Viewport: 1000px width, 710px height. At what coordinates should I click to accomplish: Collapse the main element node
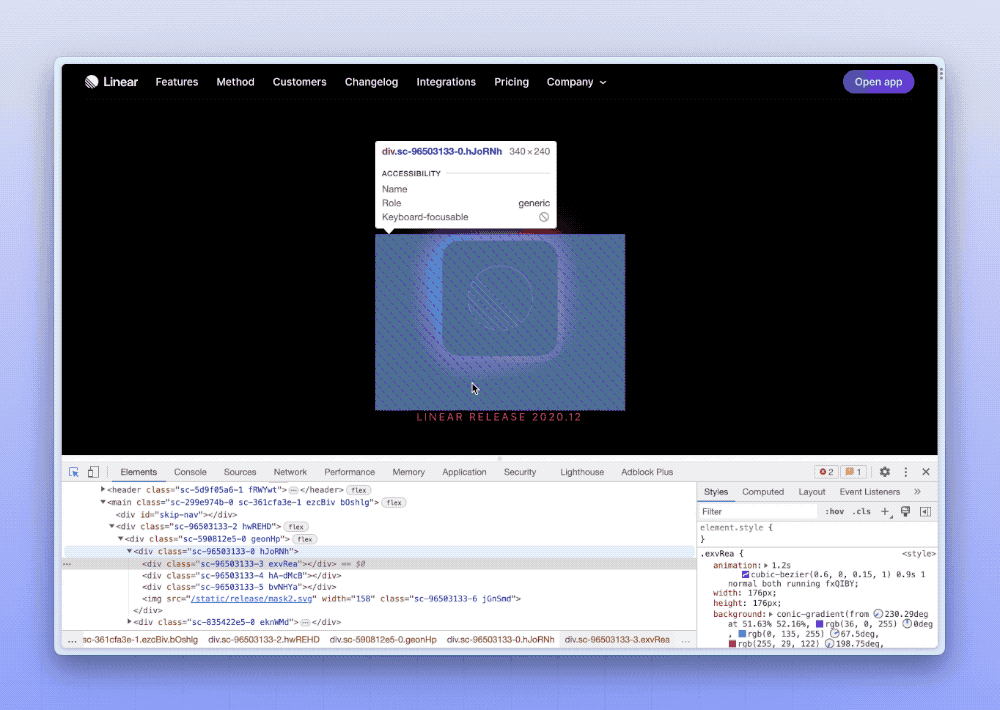[103, 502]
